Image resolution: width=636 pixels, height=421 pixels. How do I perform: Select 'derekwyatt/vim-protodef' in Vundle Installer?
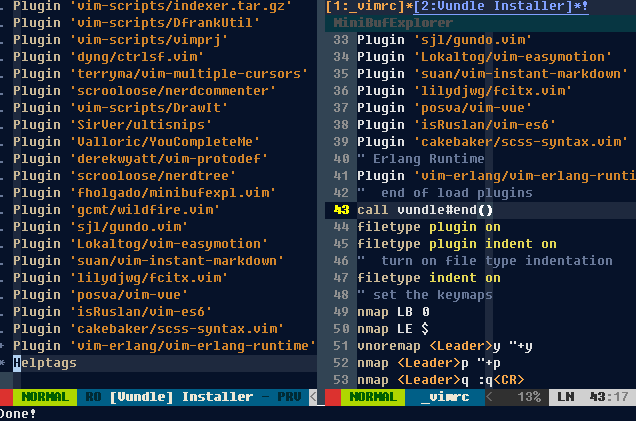[169, 159]
